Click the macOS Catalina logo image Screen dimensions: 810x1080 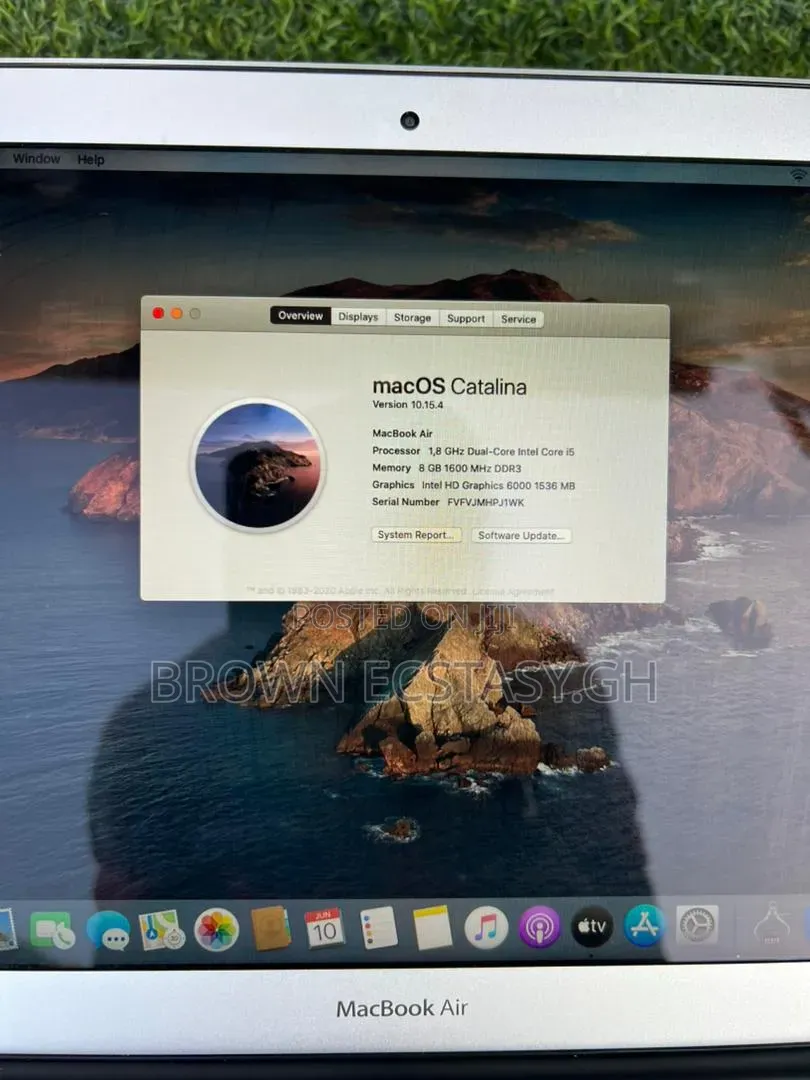258,465
